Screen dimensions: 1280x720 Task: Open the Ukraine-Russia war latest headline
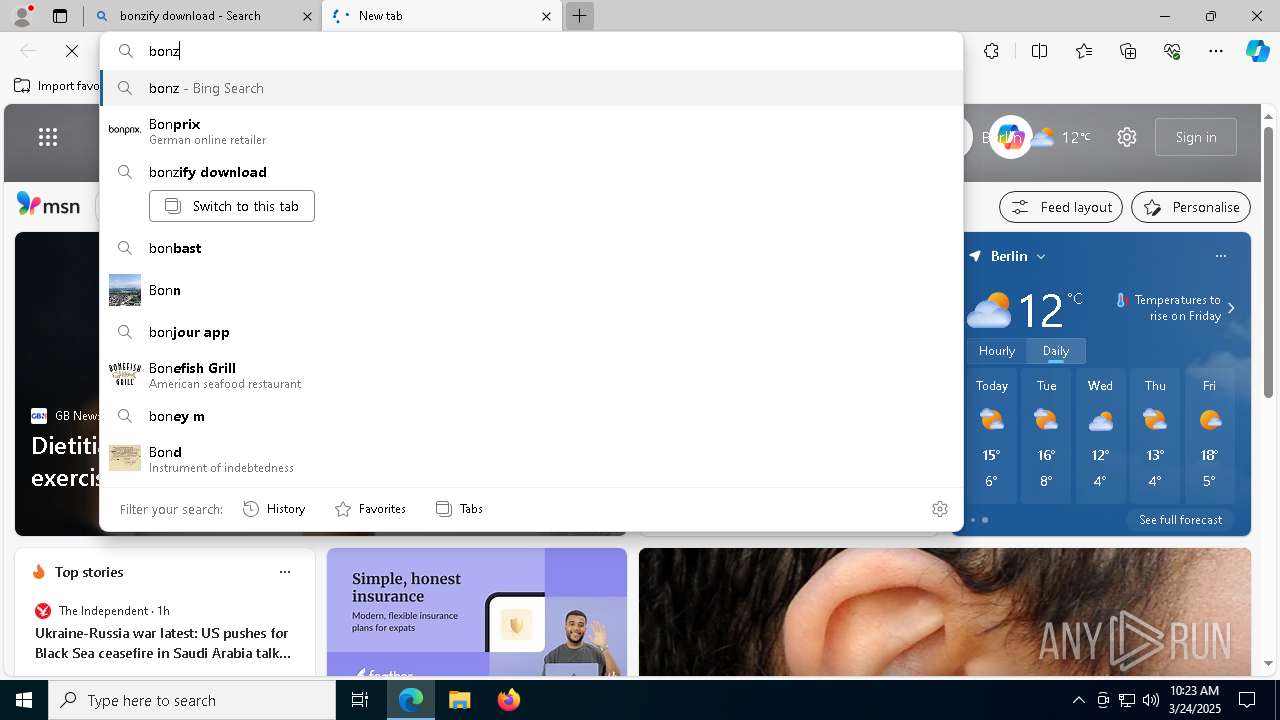point(163,643)
